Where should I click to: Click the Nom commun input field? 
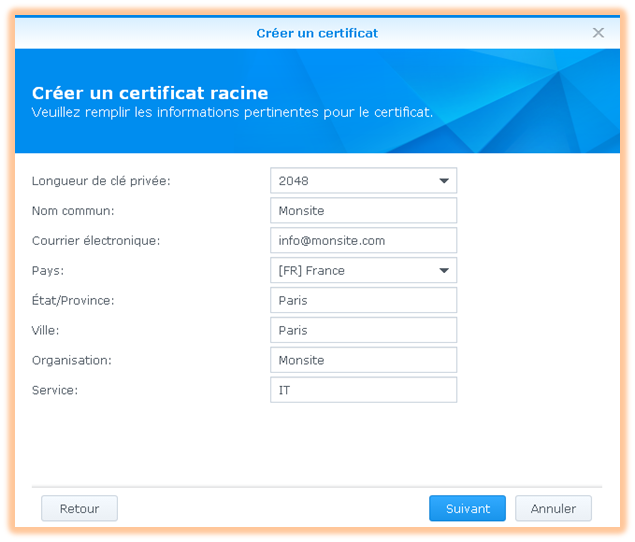(363, 210)
